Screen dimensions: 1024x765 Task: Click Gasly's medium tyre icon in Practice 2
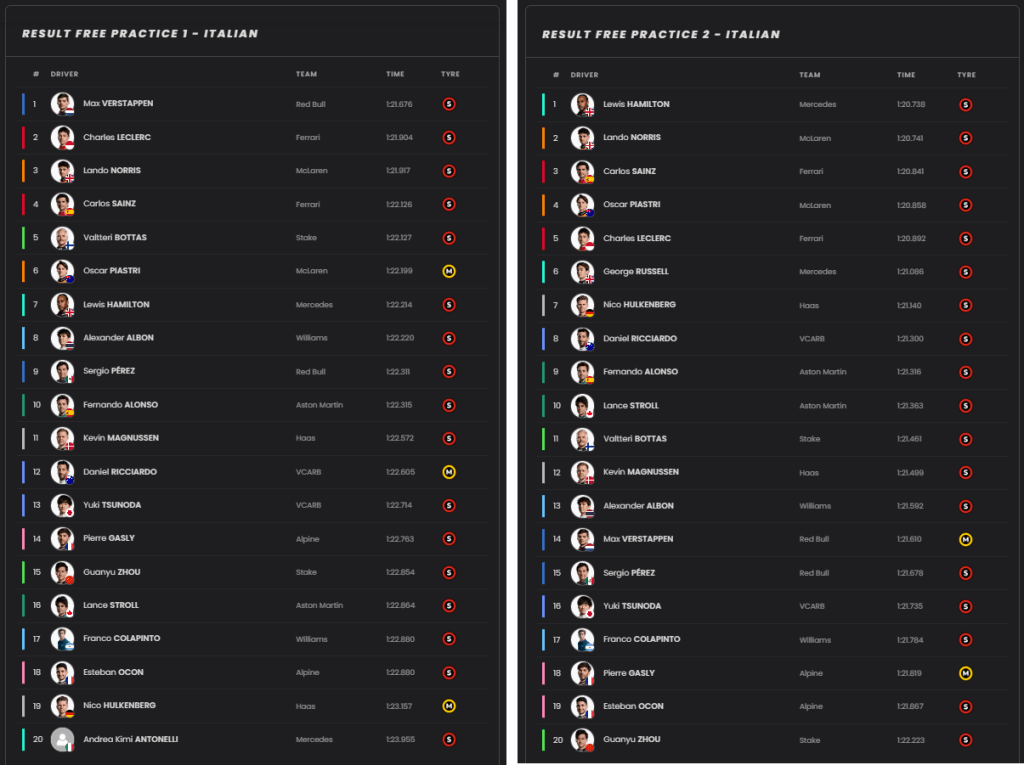965,673
